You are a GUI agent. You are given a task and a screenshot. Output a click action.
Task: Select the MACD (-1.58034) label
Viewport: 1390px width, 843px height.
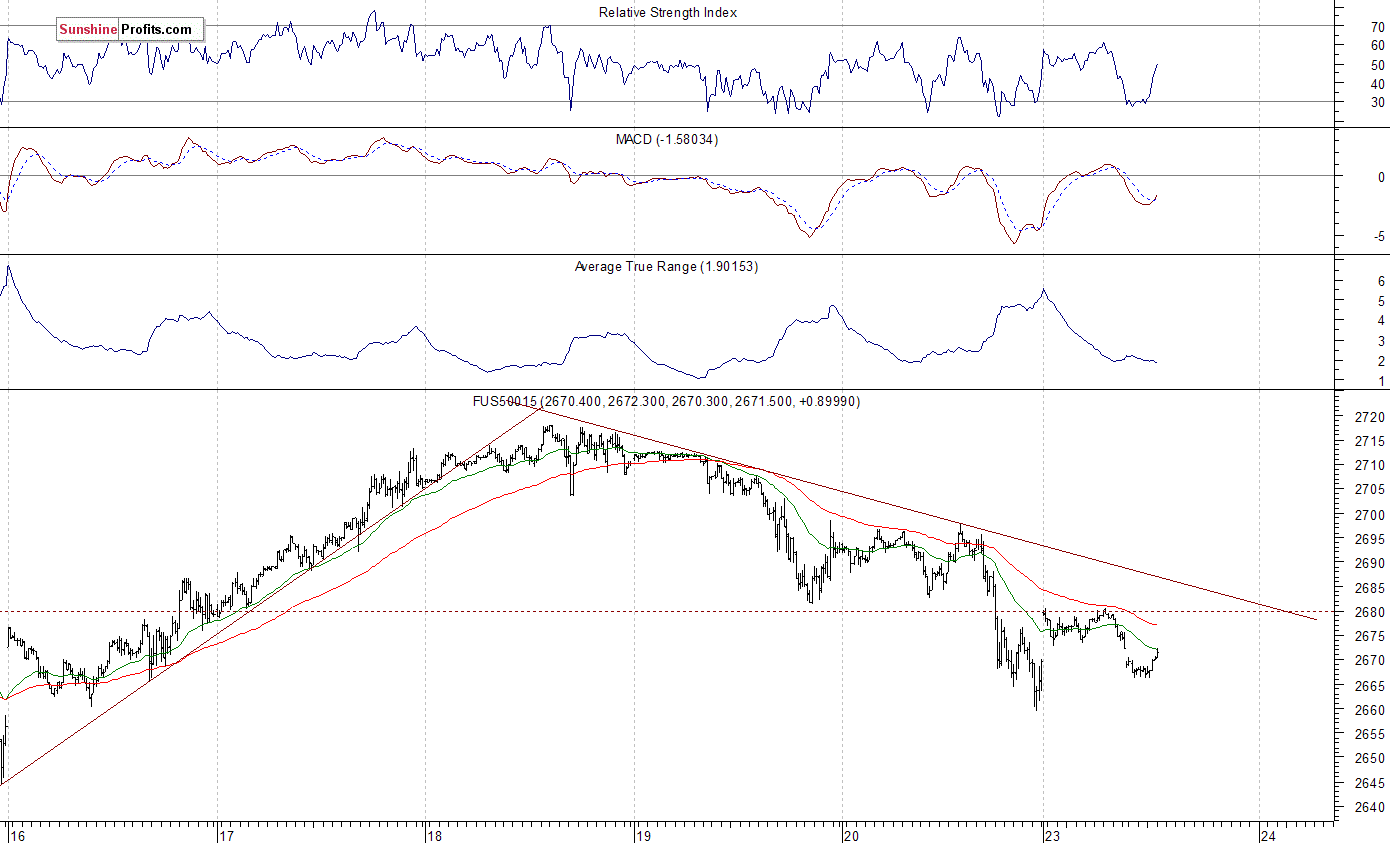[x=667, y=139]
